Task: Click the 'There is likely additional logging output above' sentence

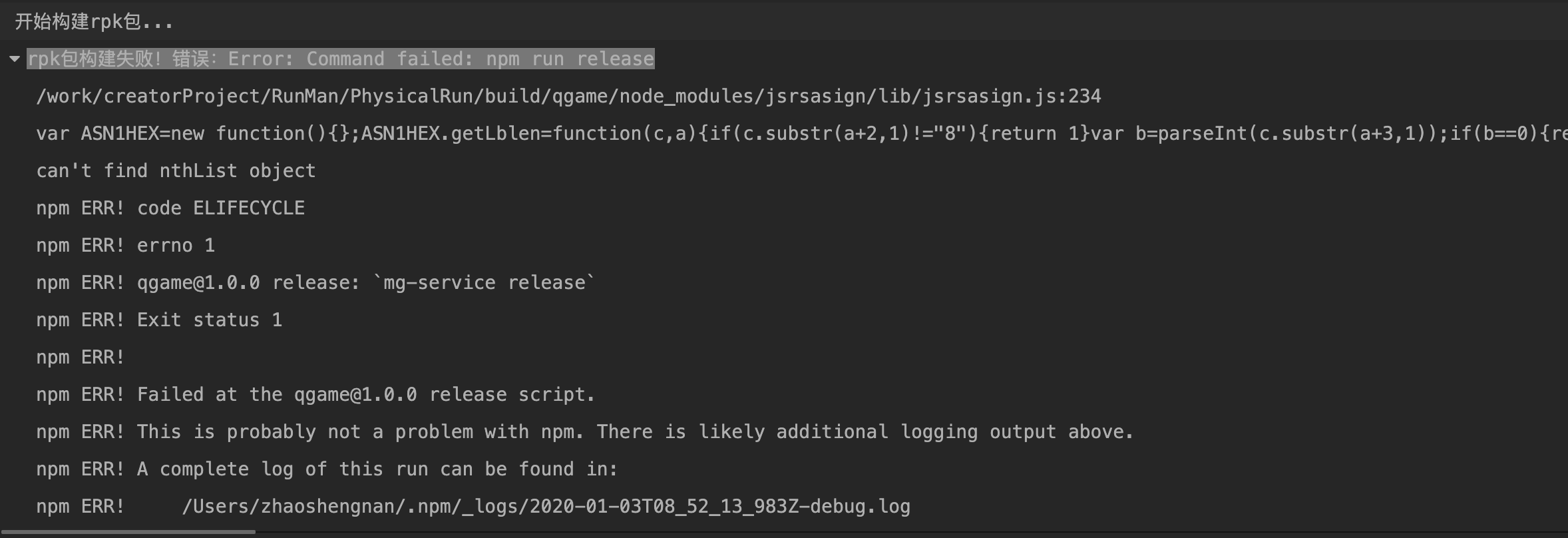Action: coord(864,432)
